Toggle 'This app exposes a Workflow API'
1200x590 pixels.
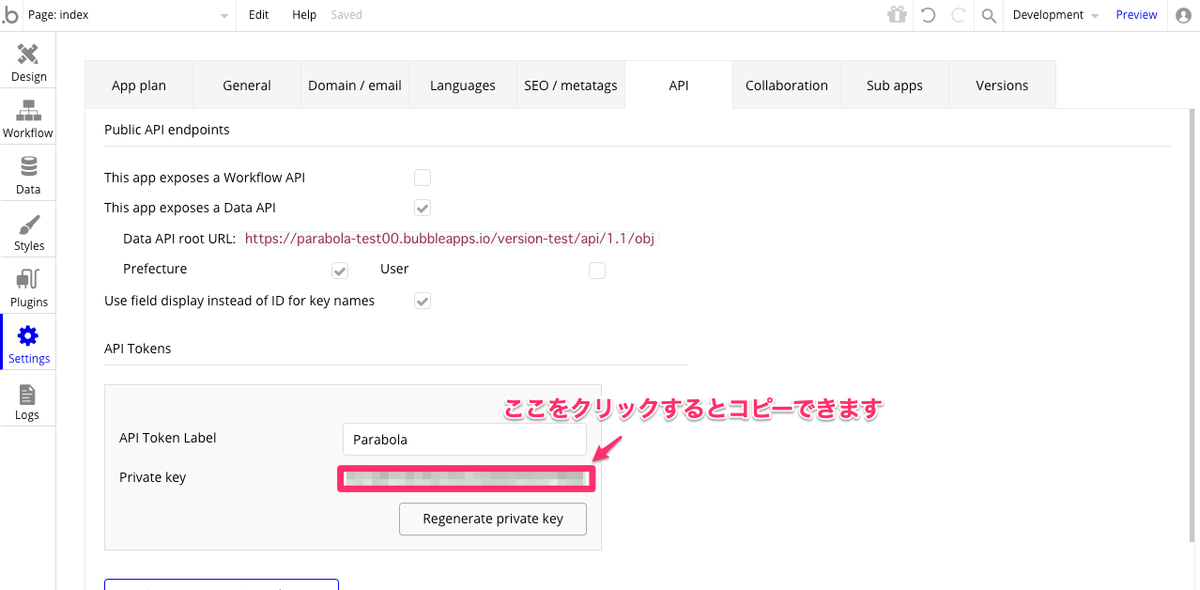tap(423, 177)
